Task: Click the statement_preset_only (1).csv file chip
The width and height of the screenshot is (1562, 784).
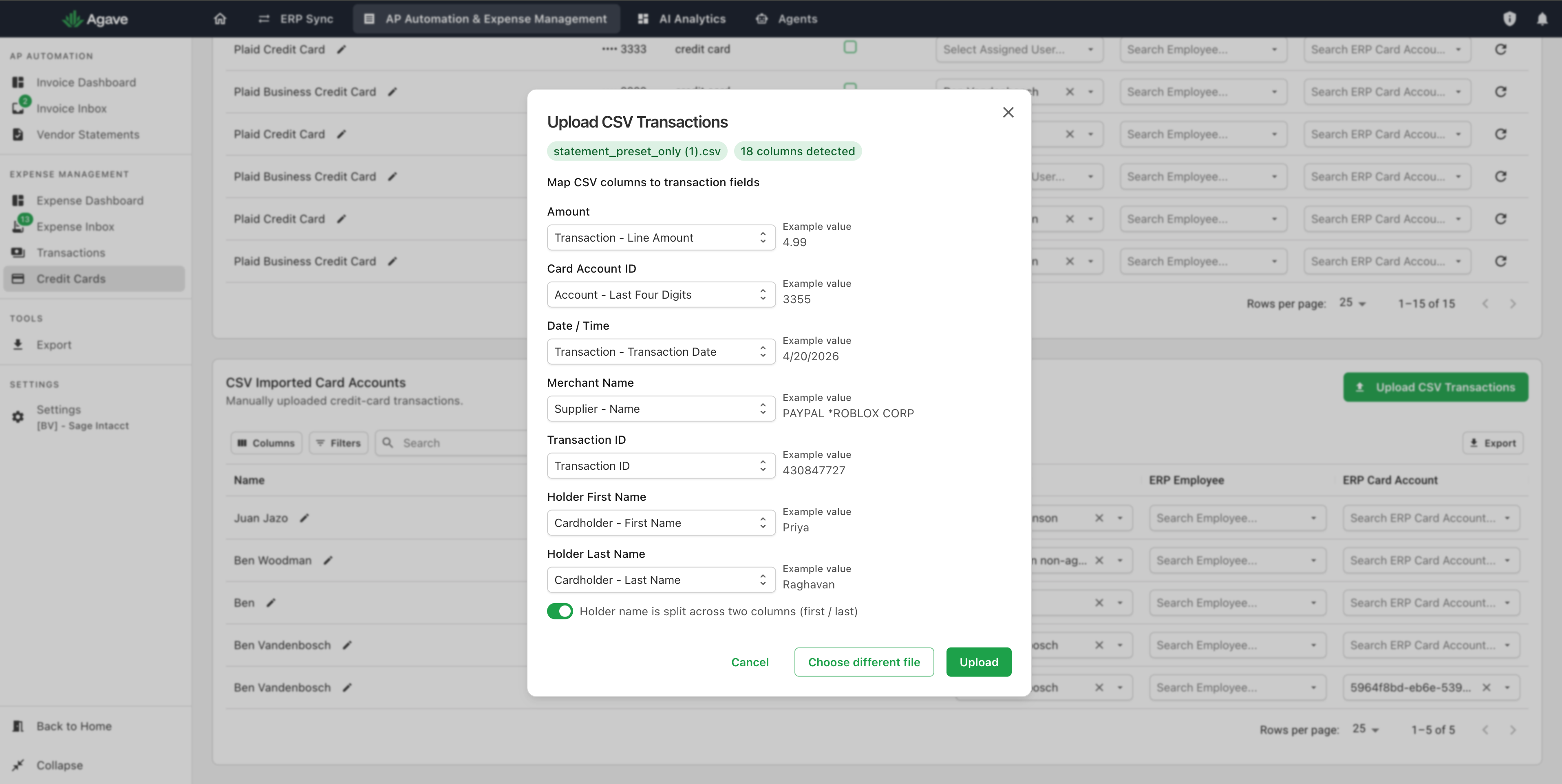Action: point(637,151)
